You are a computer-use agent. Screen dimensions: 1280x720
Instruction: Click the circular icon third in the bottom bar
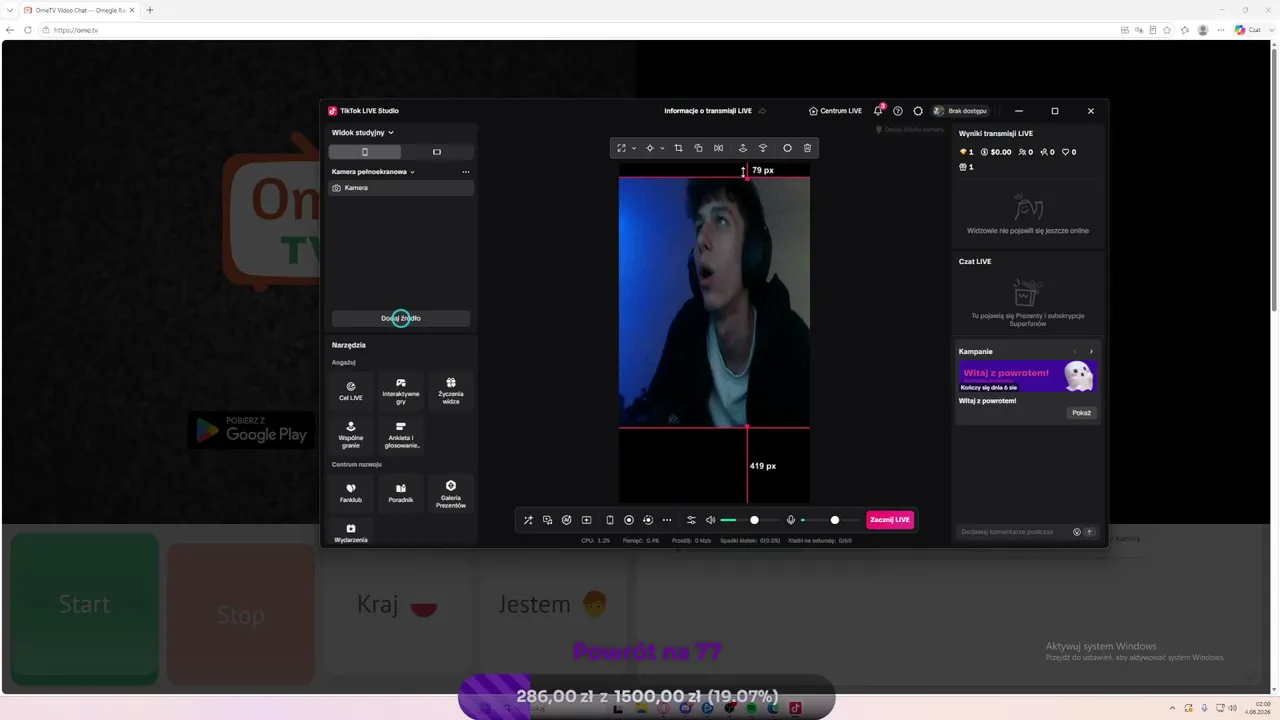[x=566, y=520]
